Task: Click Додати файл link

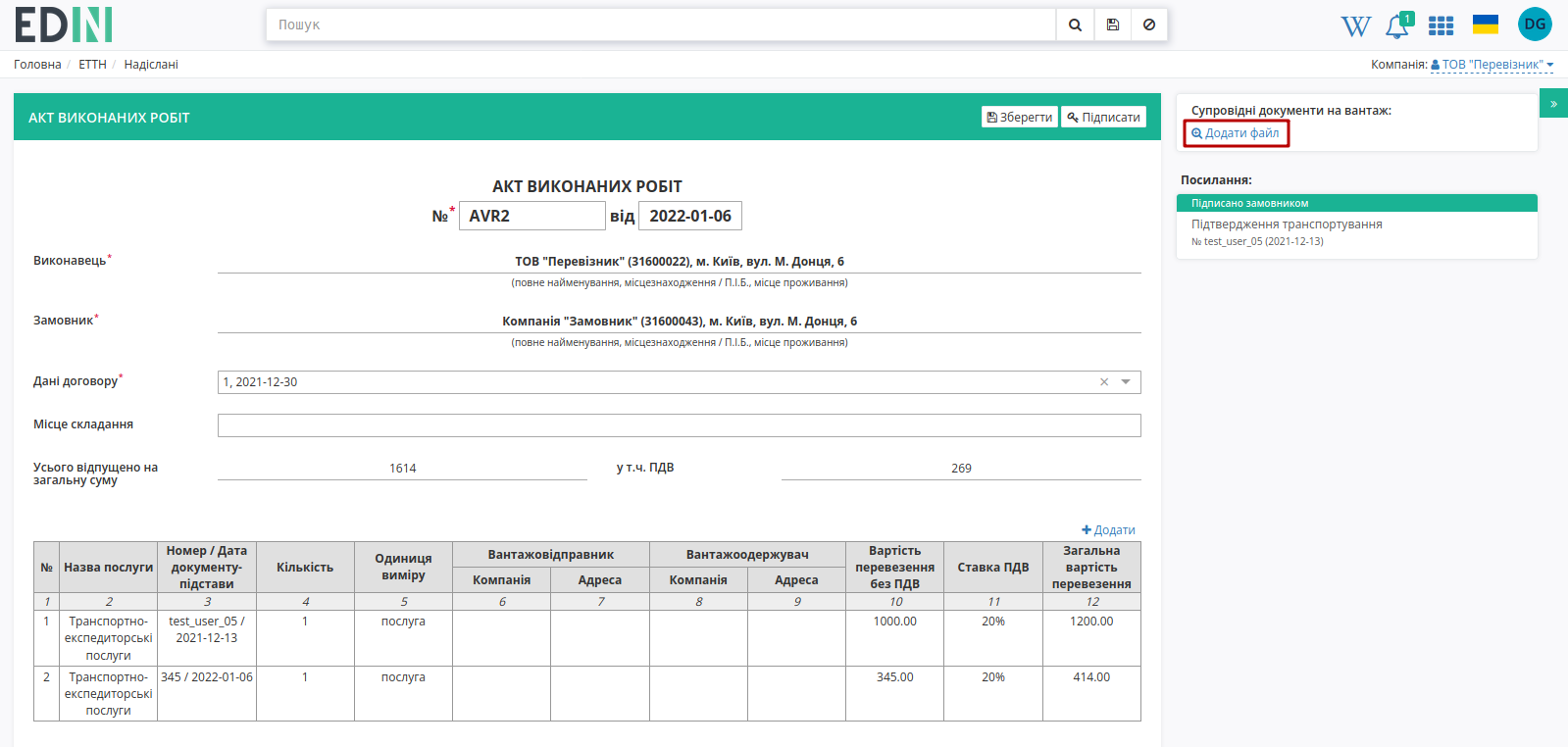Action: (1236, 133)
